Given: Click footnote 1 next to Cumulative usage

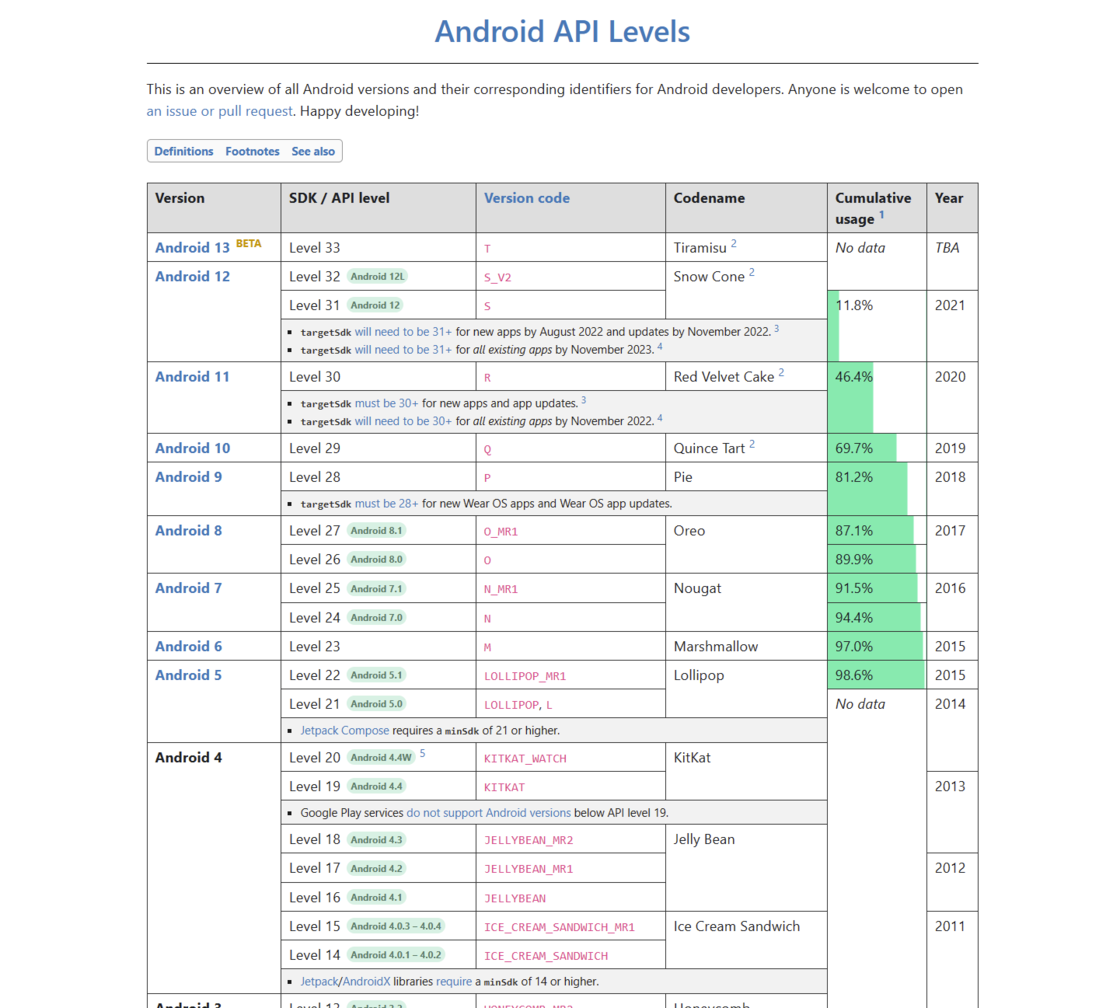Looking at the screenshot, I should click(881, 214).
